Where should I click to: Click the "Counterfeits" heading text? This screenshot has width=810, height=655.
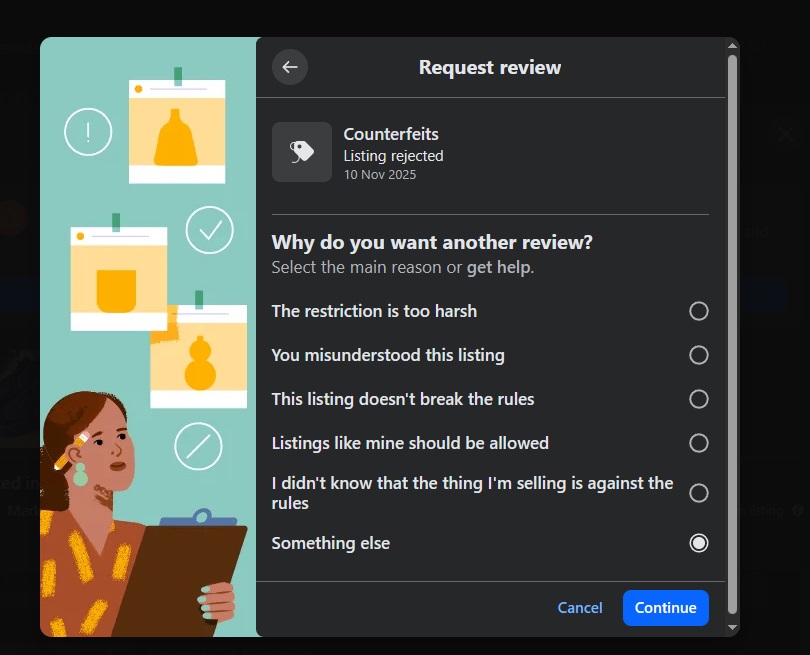coord(391,134)
